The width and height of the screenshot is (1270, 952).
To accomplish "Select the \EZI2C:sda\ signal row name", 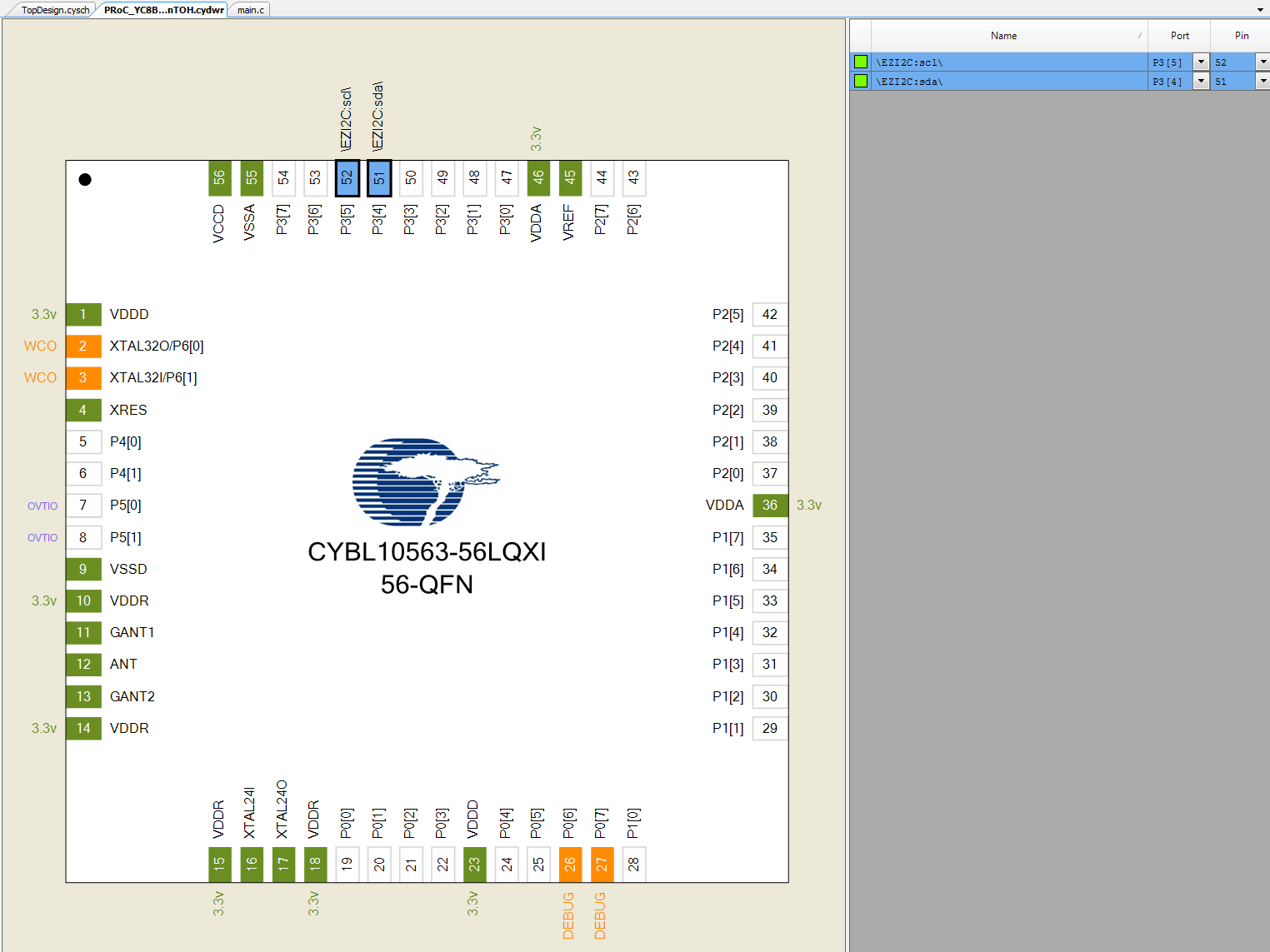I will click(1009, 82).
